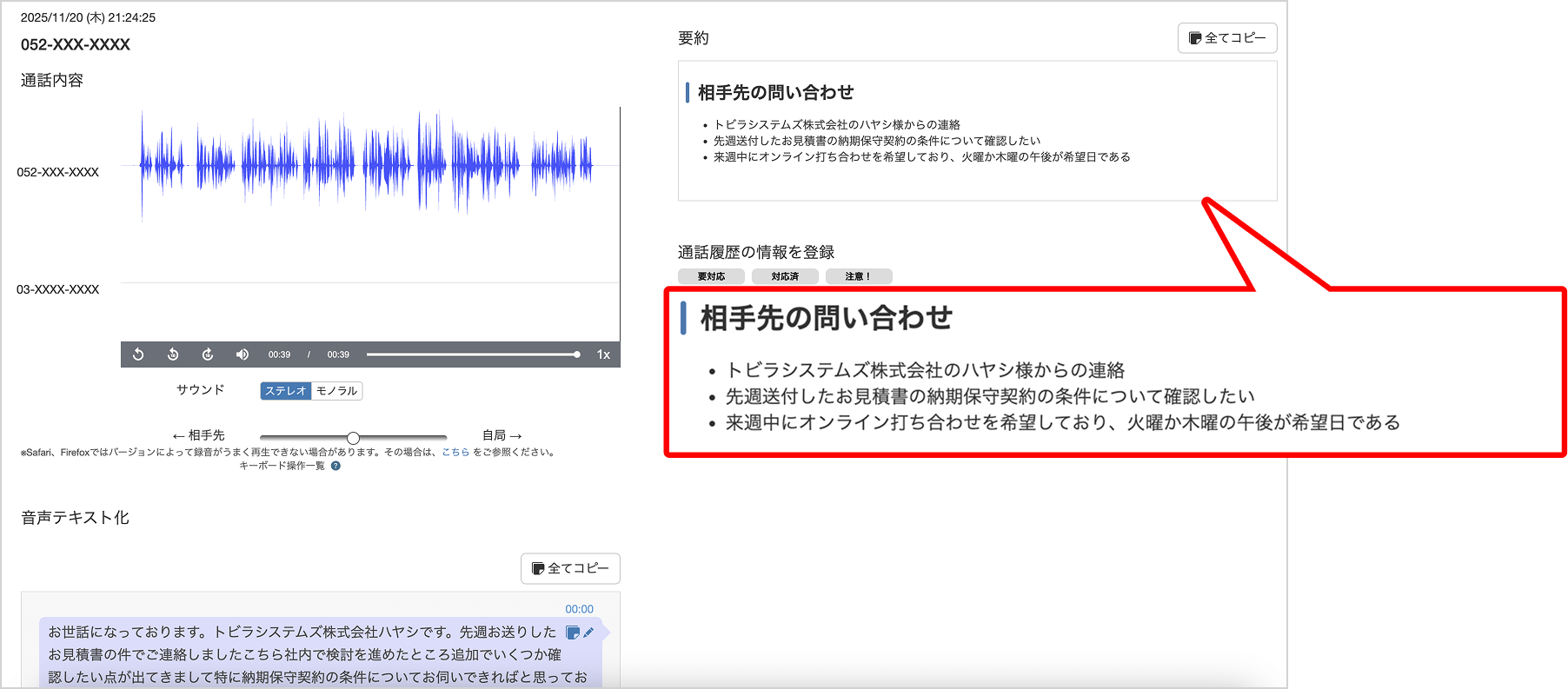Select the date 2025/11/20 (木) 21:24:25
This screenshot has width=1568, height=689.
pos(88,17)
